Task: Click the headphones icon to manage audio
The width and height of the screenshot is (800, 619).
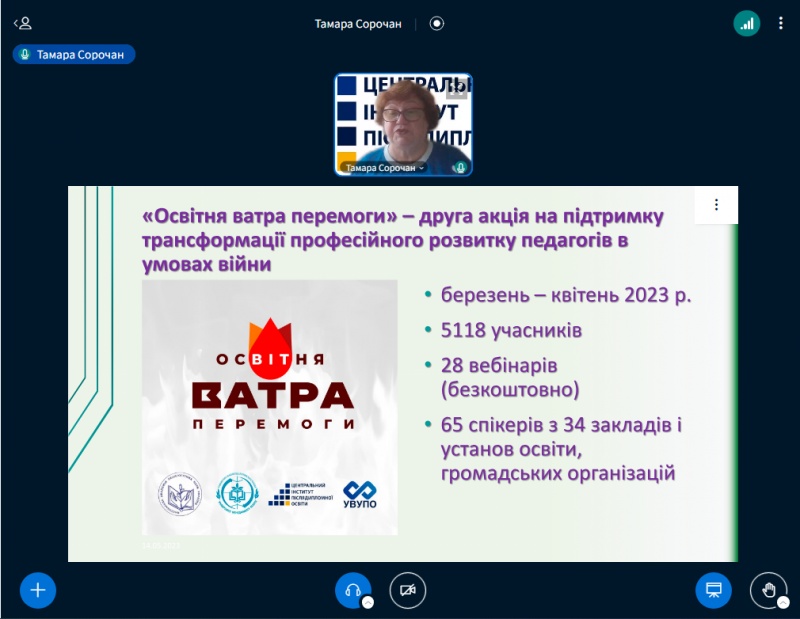Action: click(x=351, y=589)
